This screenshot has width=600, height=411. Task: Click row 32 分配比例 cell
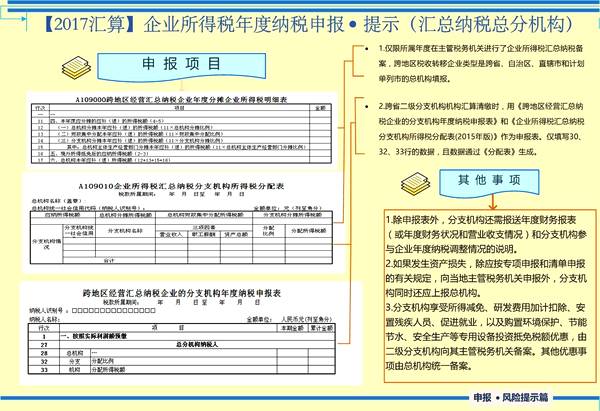pyautogui.click(x=183, y=361)
